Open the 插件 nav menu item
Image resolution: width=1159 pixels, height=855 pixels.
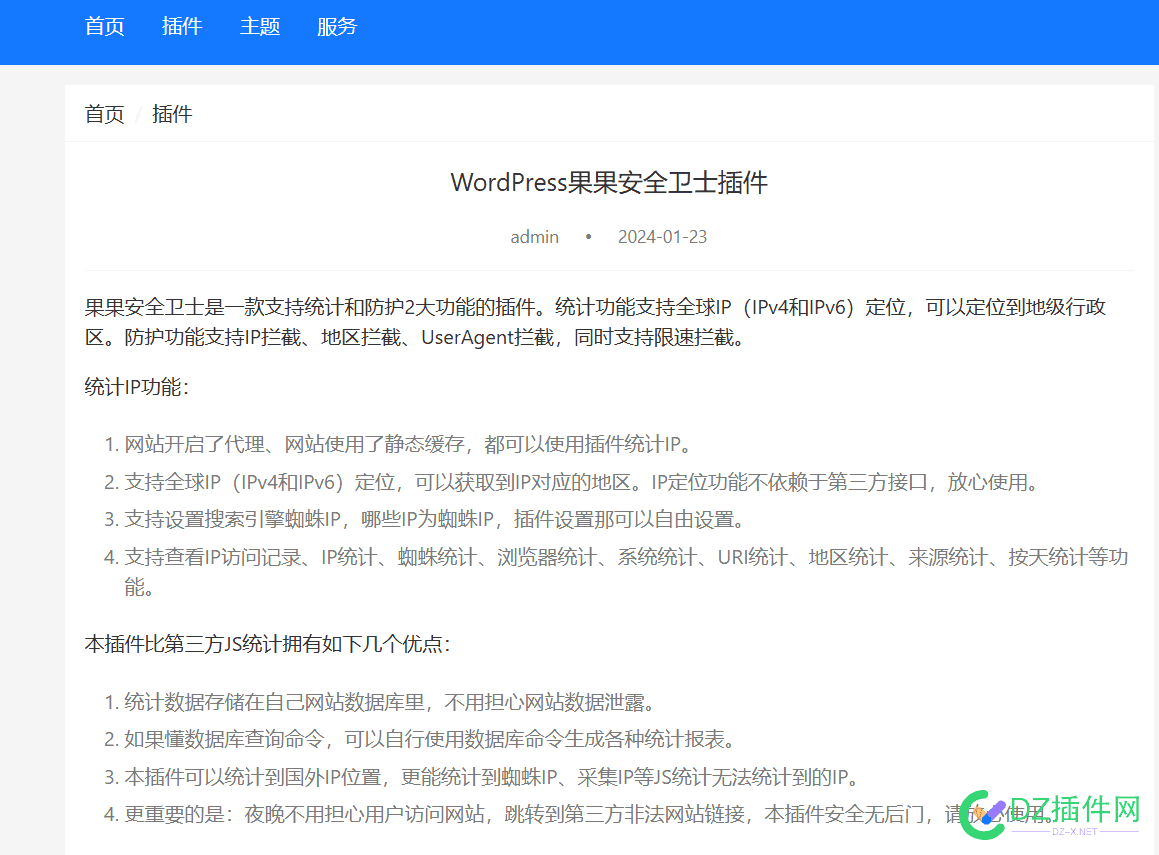tap(182, 27)
